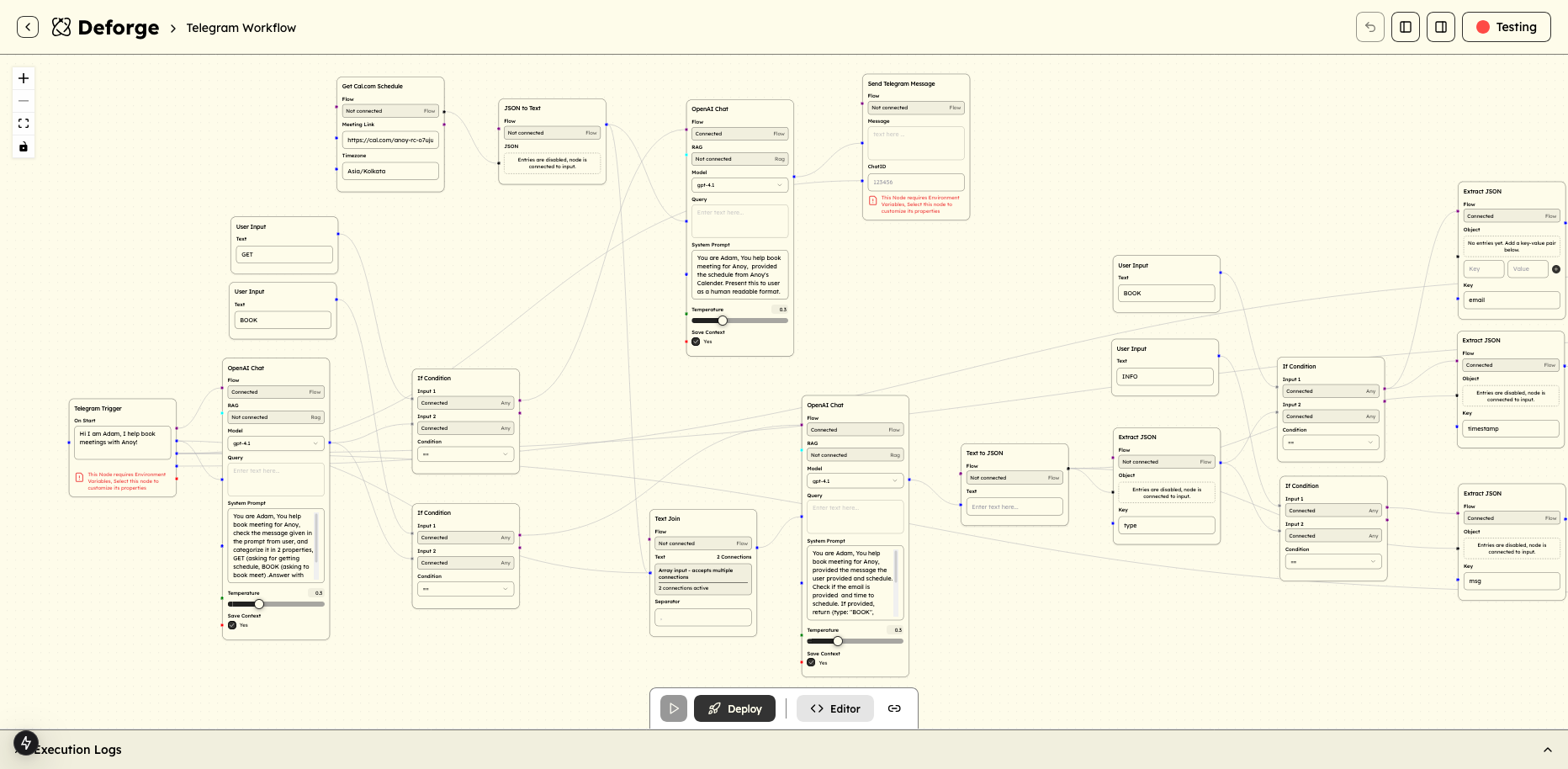Edit the Separator field in Text Join node
1568x769 pixels.
point(703,618)
